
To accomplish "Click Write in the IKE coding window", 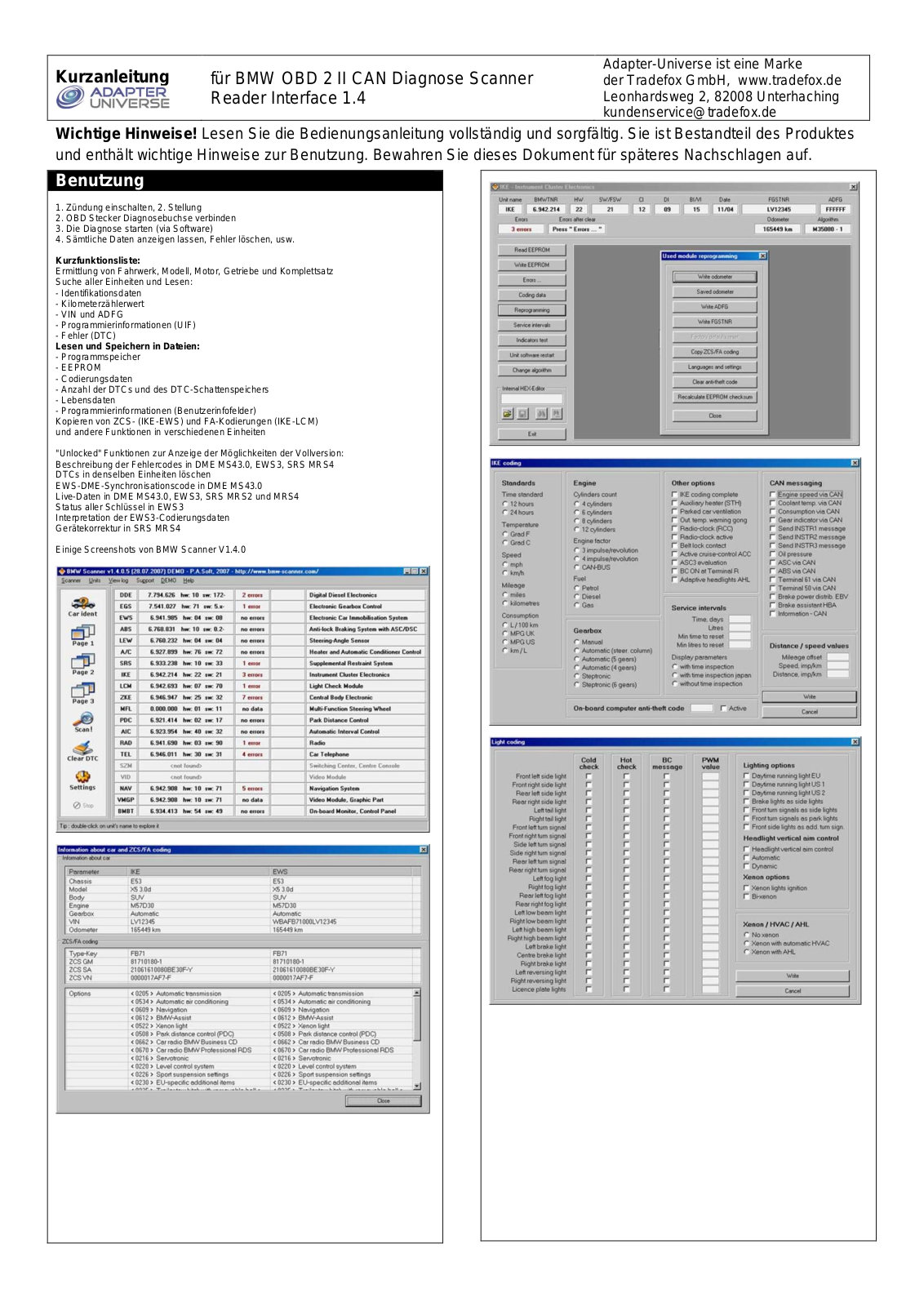I will pos(809,697).
